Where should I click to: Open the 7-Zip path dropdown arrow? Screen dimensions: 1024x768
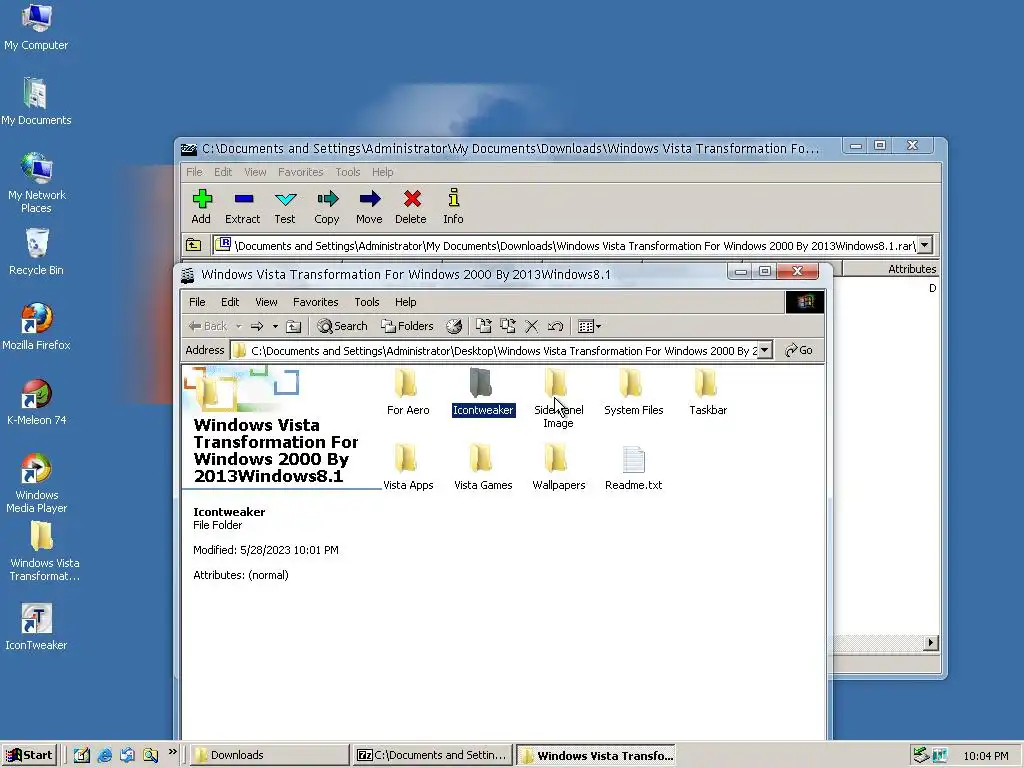pos(925,246)
